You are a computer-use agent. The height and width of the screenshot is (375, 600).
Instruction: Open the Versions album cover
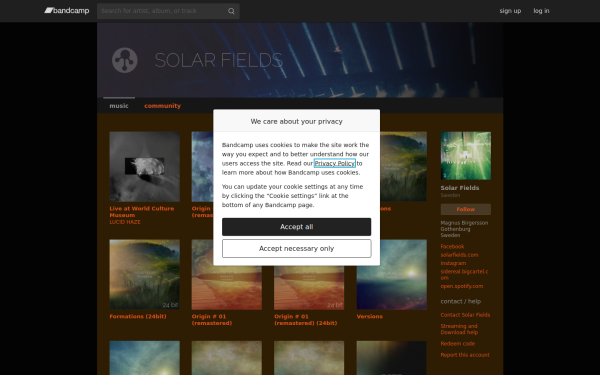(x=391, y=274)
